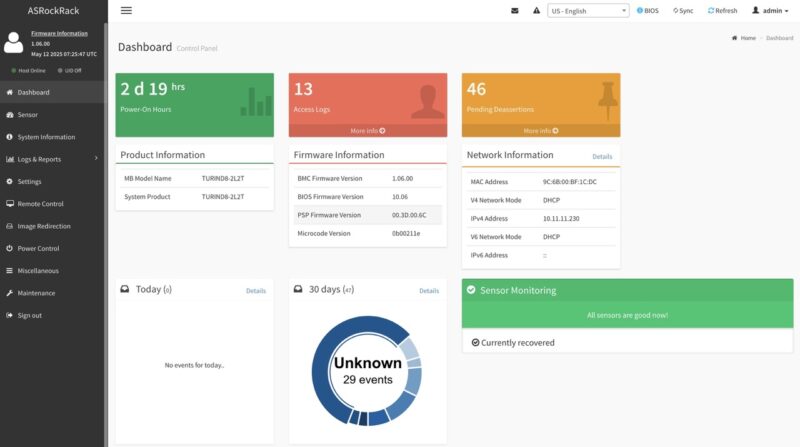
Task: Click the Currently recovered check icon
Action: [x=475, y=342]
